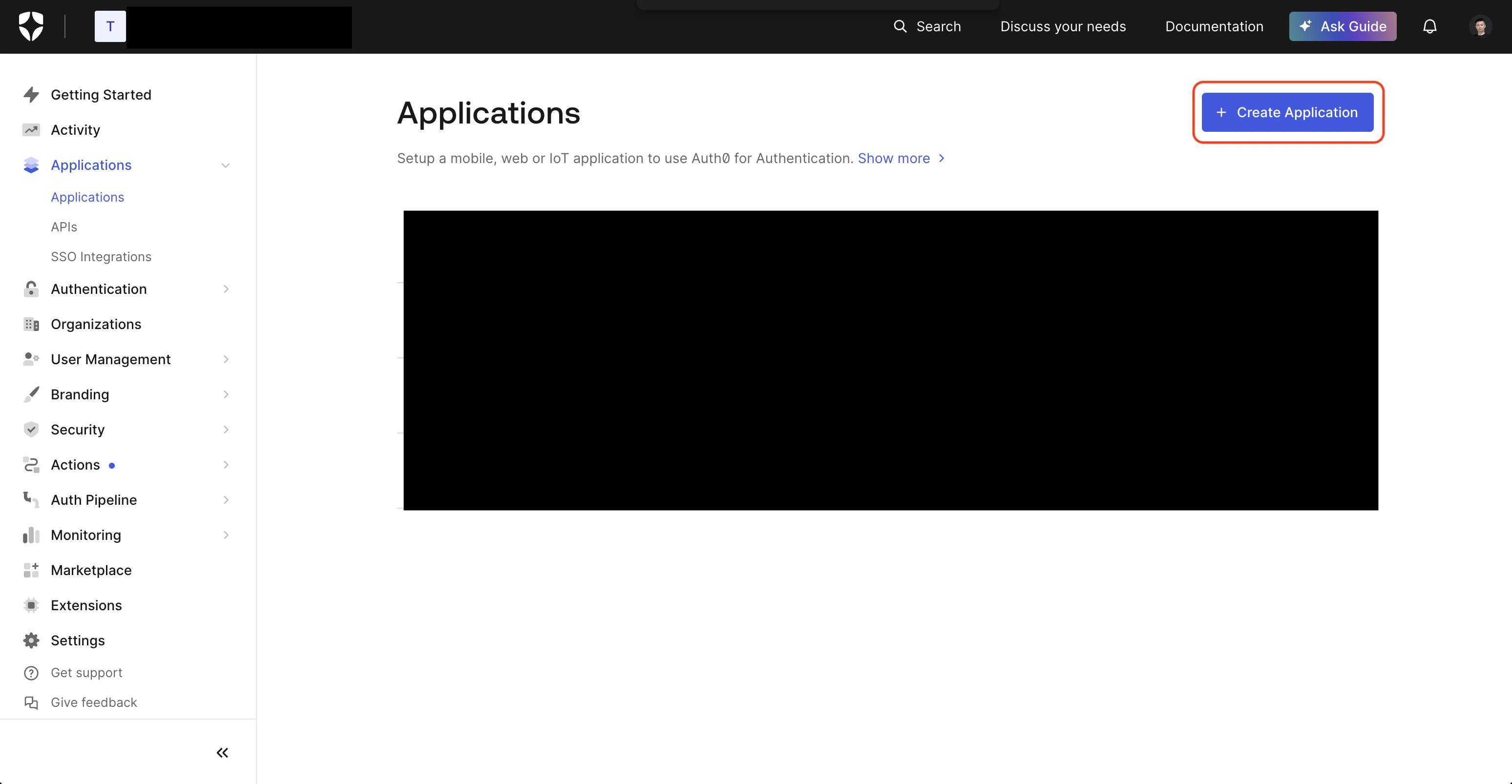Open SSO Integrations sub-item
The image size is (1512, 784).
tap(101, 256)
